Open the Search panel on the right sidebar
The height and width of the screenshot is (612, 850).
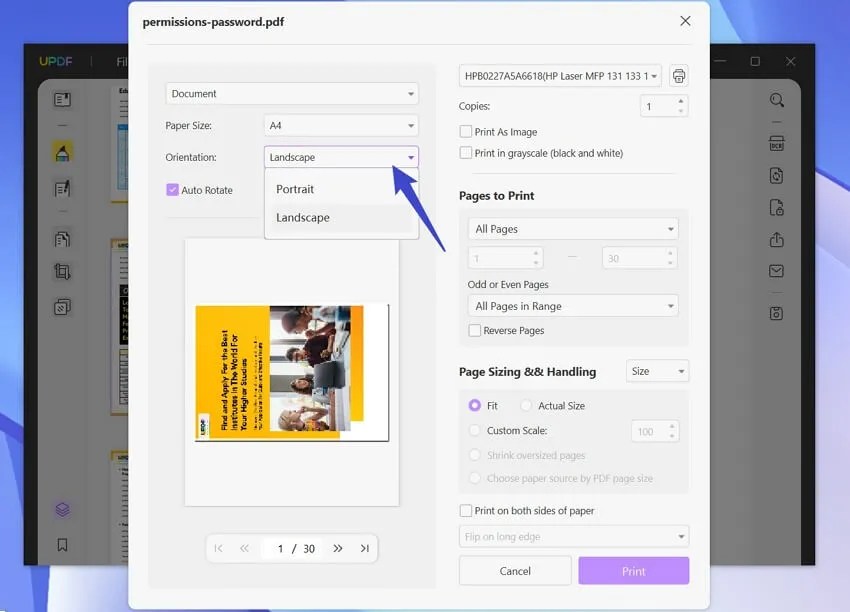coord(777,100)
